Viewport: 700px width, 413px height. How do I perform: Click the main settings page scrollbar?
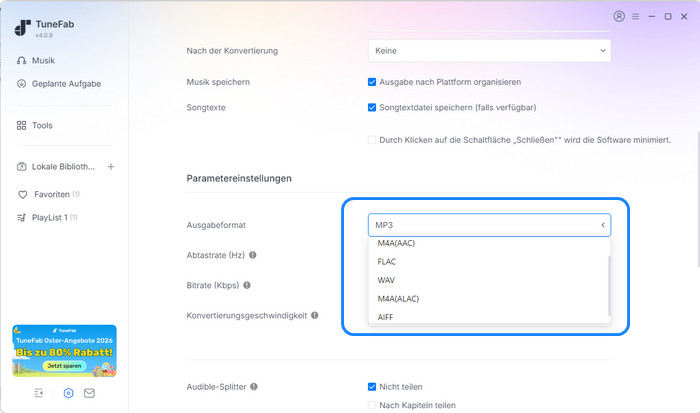698,200
